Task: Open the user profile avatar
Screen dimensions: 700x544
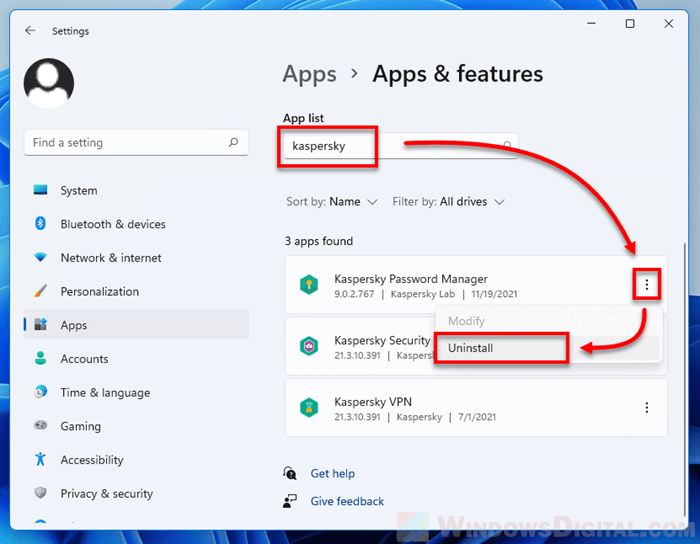Action: point(49,83)
